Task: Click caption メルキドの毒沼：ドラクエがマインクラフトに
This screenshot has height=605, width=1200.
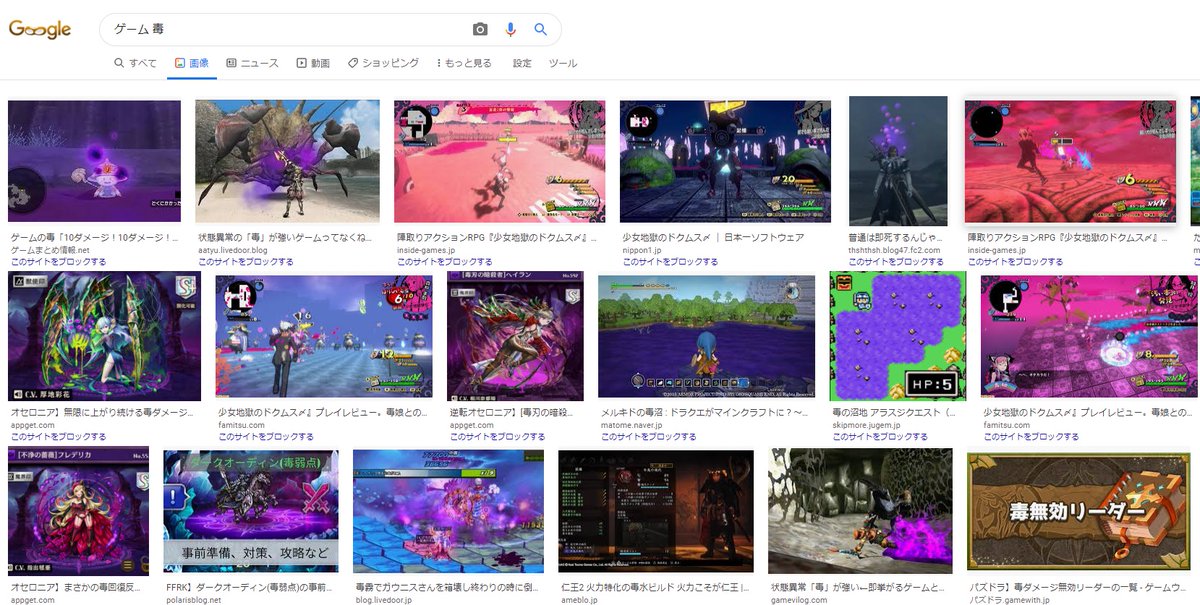Action: pyautogui.click(x=706, y=413)
